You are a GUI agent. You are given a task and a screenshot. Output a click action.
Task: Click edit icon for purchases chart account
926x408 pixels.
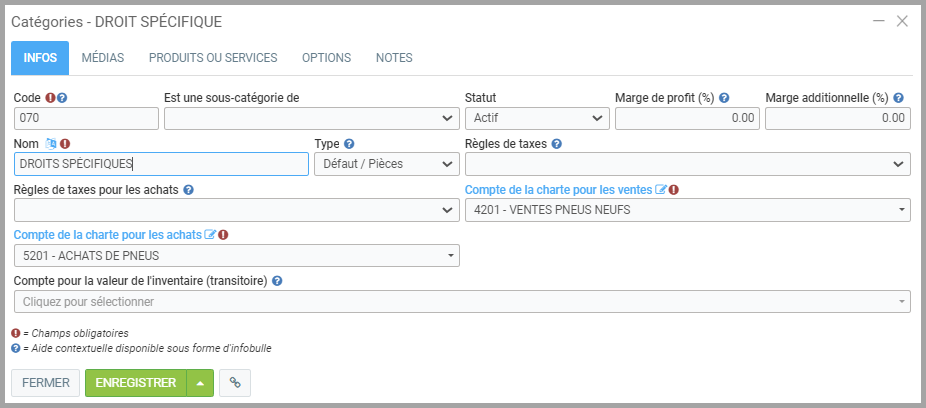point(210,235)
